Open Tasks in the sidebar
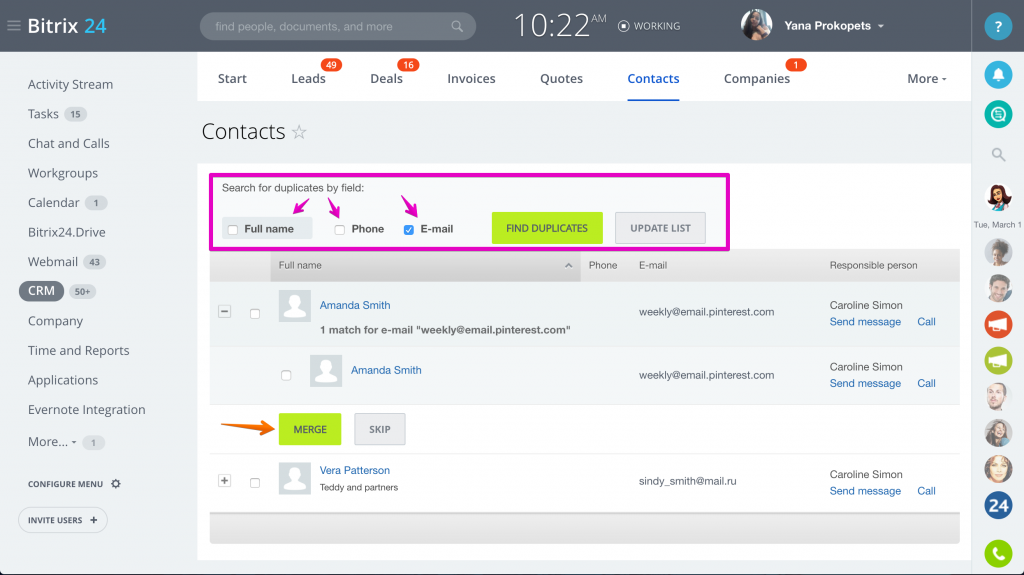The height and width of the screenshot is (575, 1024). (x=43, y=114)
